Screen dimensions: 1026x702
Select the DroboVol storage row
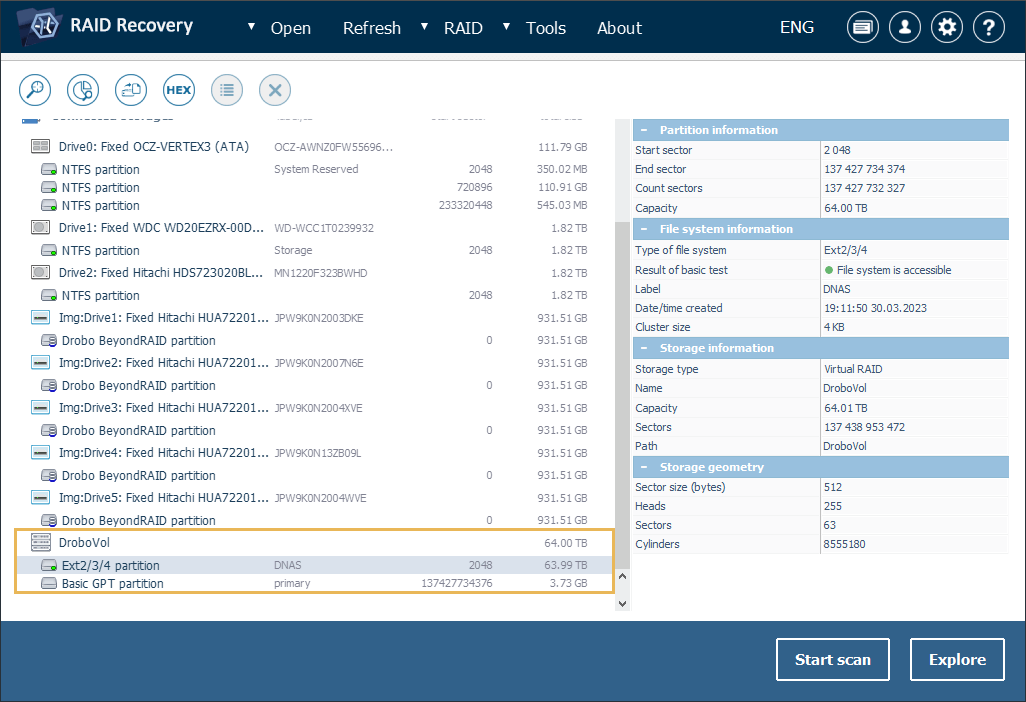pyautogui.click(x=314, y=543)
